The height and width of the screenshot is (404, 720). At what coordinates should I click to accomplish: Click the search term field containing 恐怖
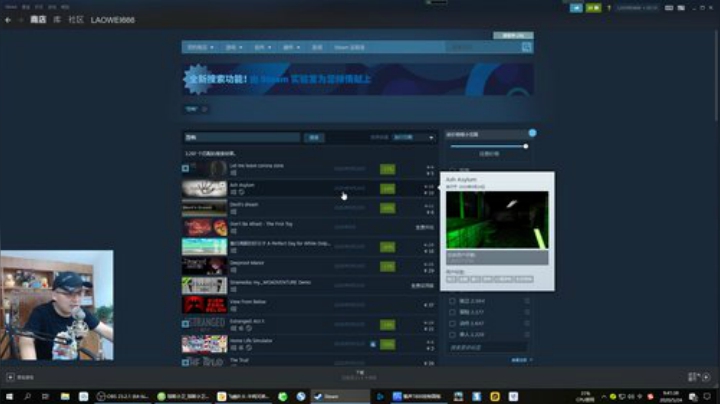pyautogui.click(x=242, y=137)
